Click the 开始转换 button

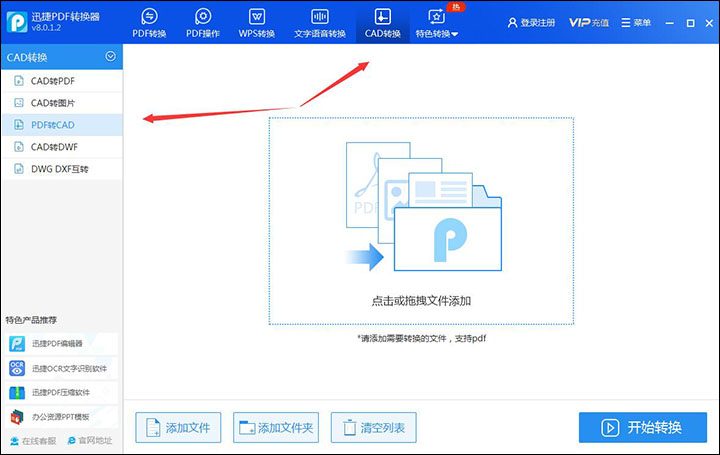[x=643, y=427]
